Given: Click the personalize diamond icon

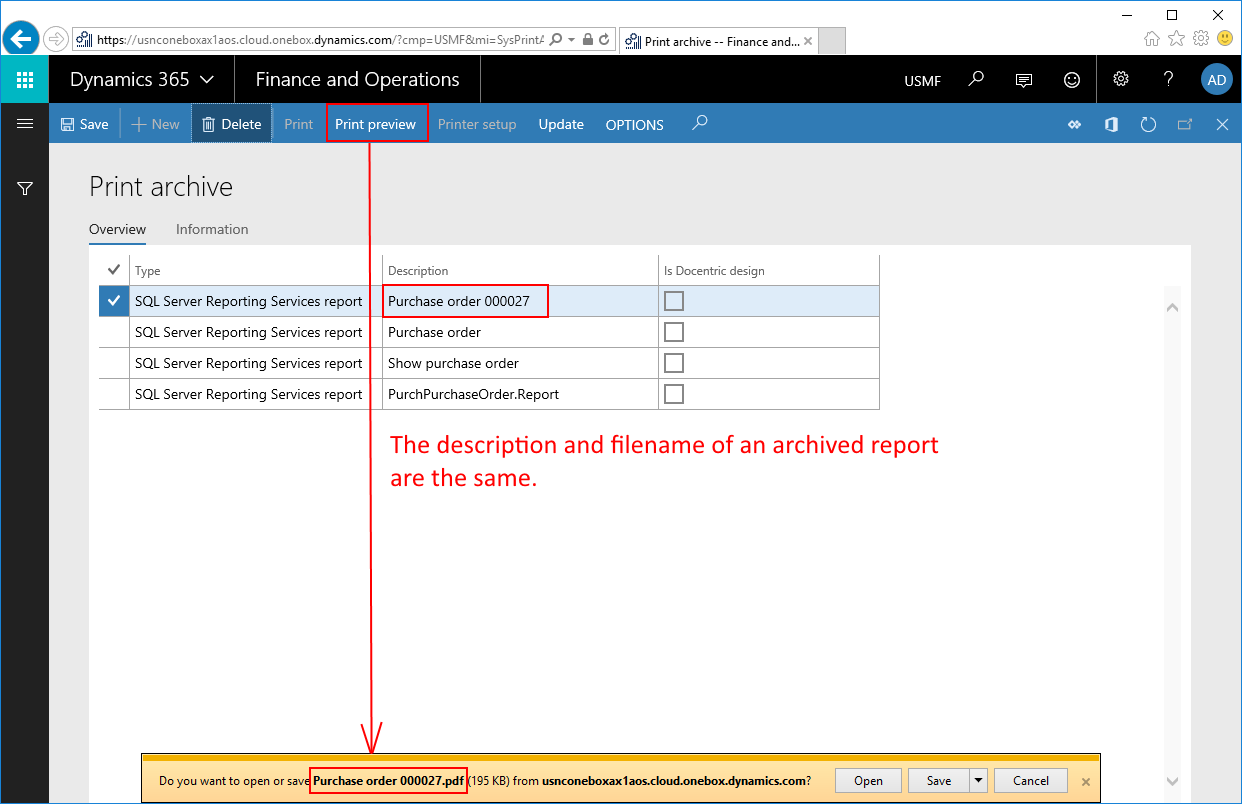Looking at the screenshot, I should point(1075,125).
